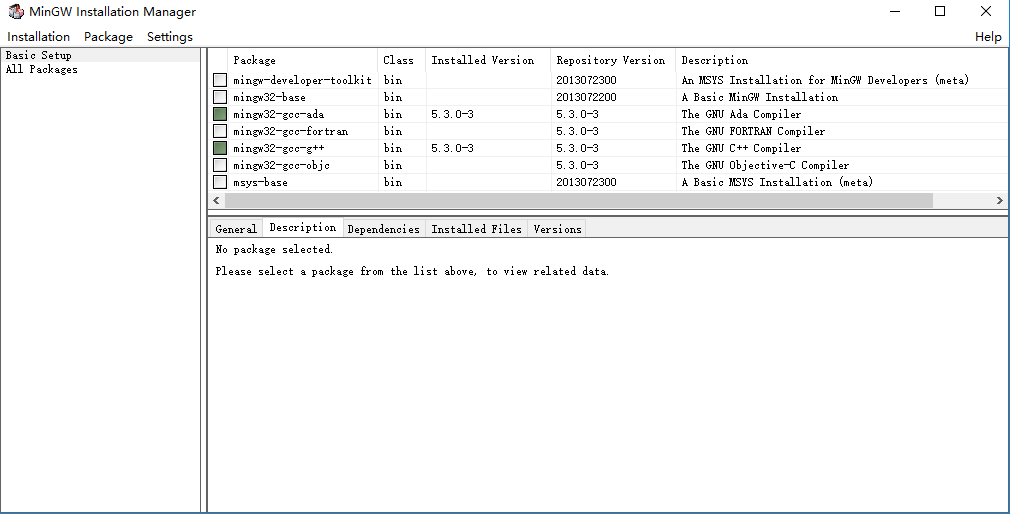Mark the mingw32-gcc-objc checkbox
Image resolution: width=1010 pixels, height=514 pixels.
[220, 165]
